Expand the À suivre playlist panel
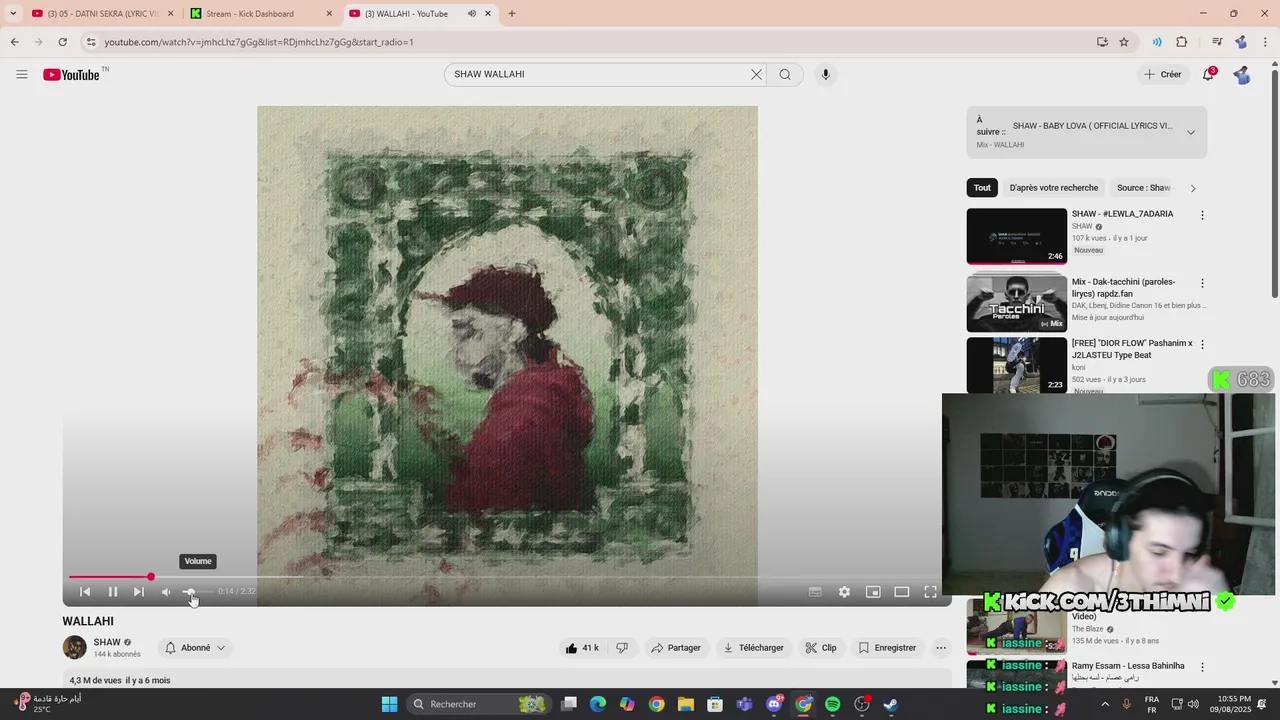This screenshot has width=1280, height=720. [x=1190, y=132]
